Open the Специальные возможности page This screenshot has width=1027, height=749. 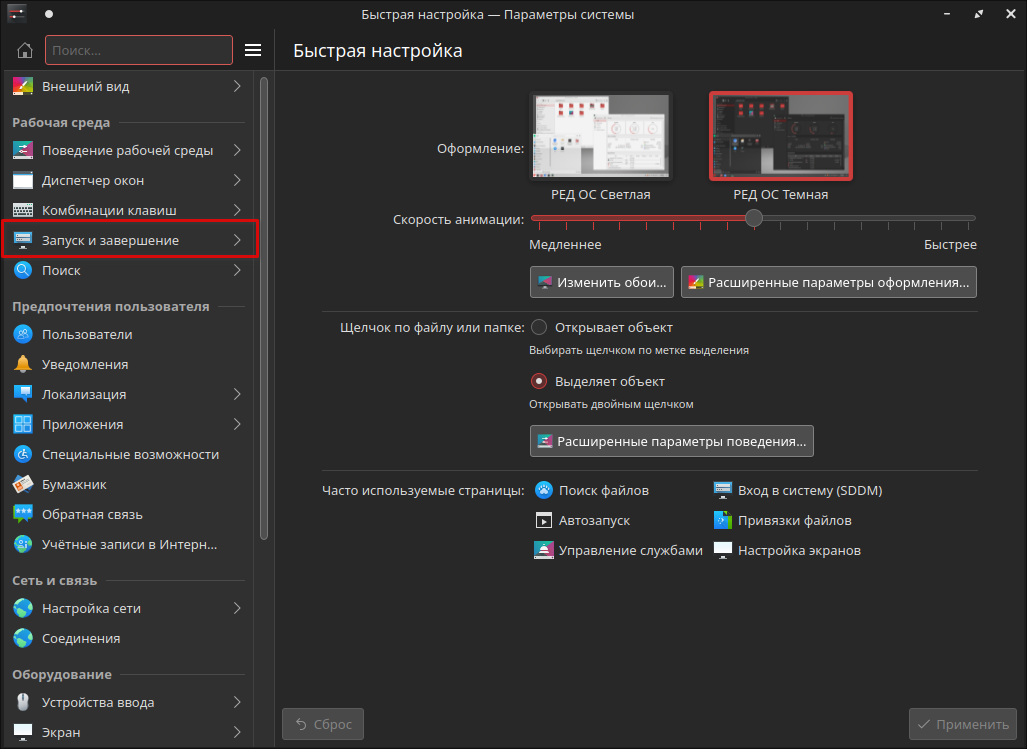129,454
